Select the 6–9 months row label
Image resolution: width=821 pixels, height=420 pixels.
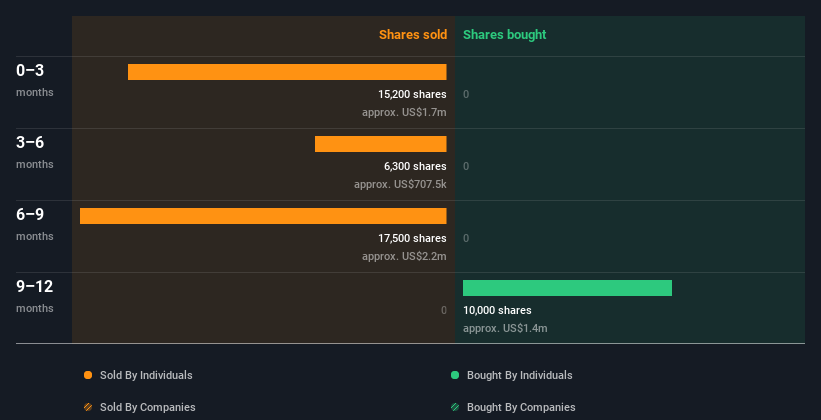point(35,224)
